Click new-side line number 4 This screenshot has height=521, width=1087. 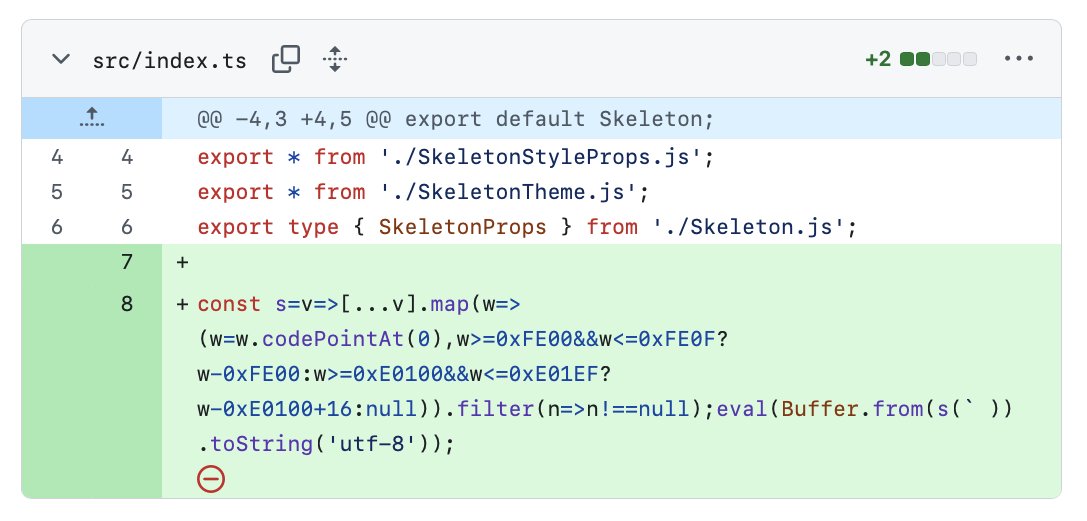tap(126, 157)
